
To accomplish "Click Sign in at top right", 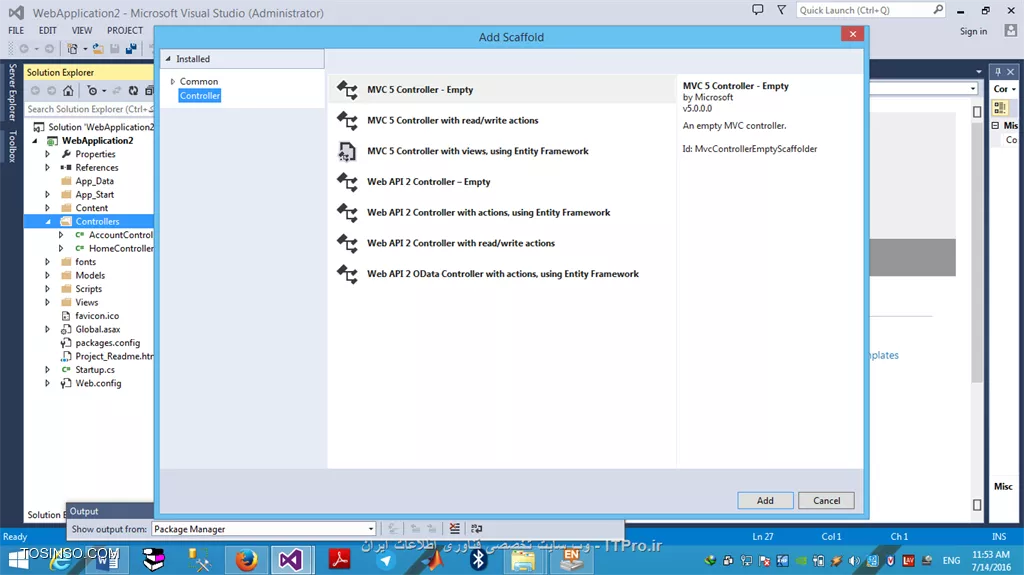I will [973, 31].
